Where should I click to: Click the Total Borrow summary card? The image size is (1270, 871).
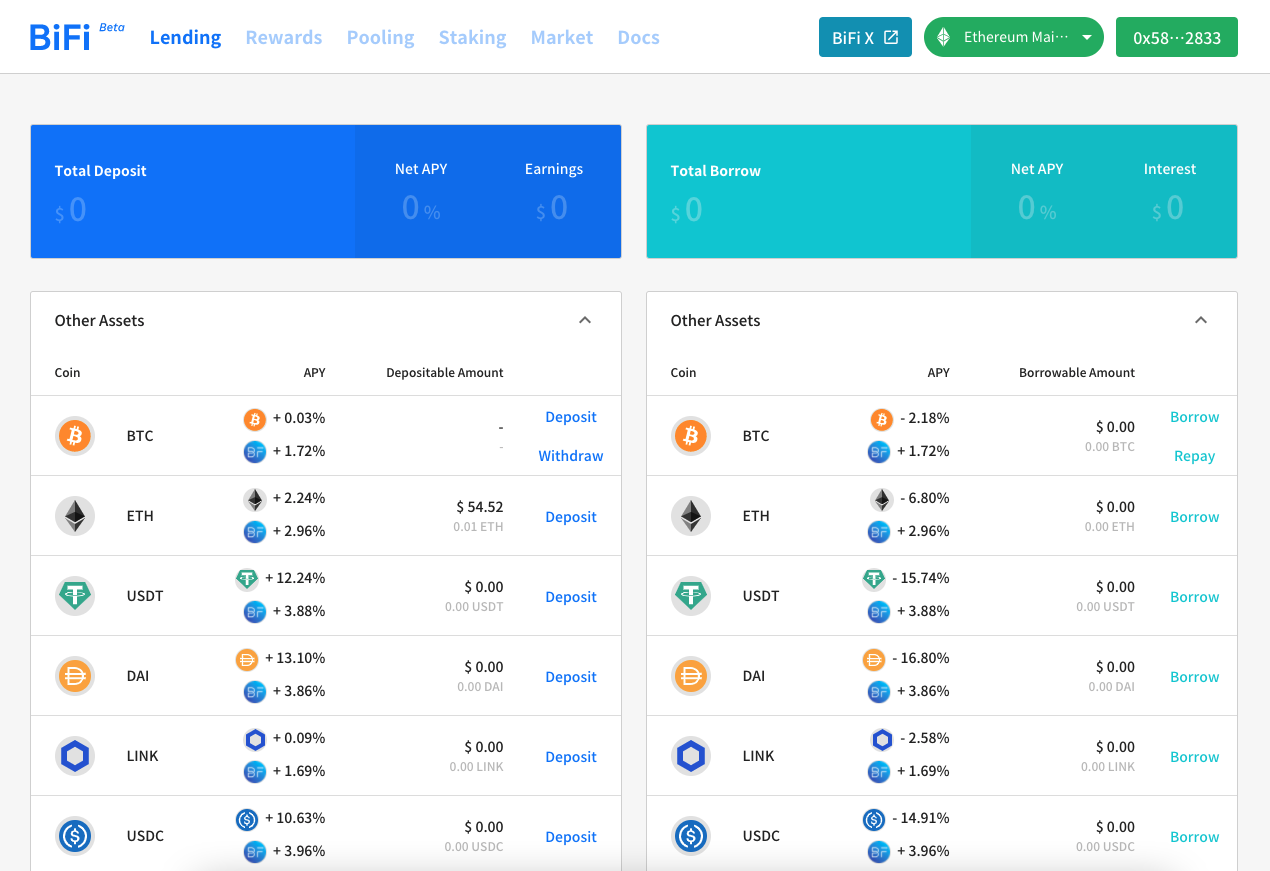tap(942, 191)
